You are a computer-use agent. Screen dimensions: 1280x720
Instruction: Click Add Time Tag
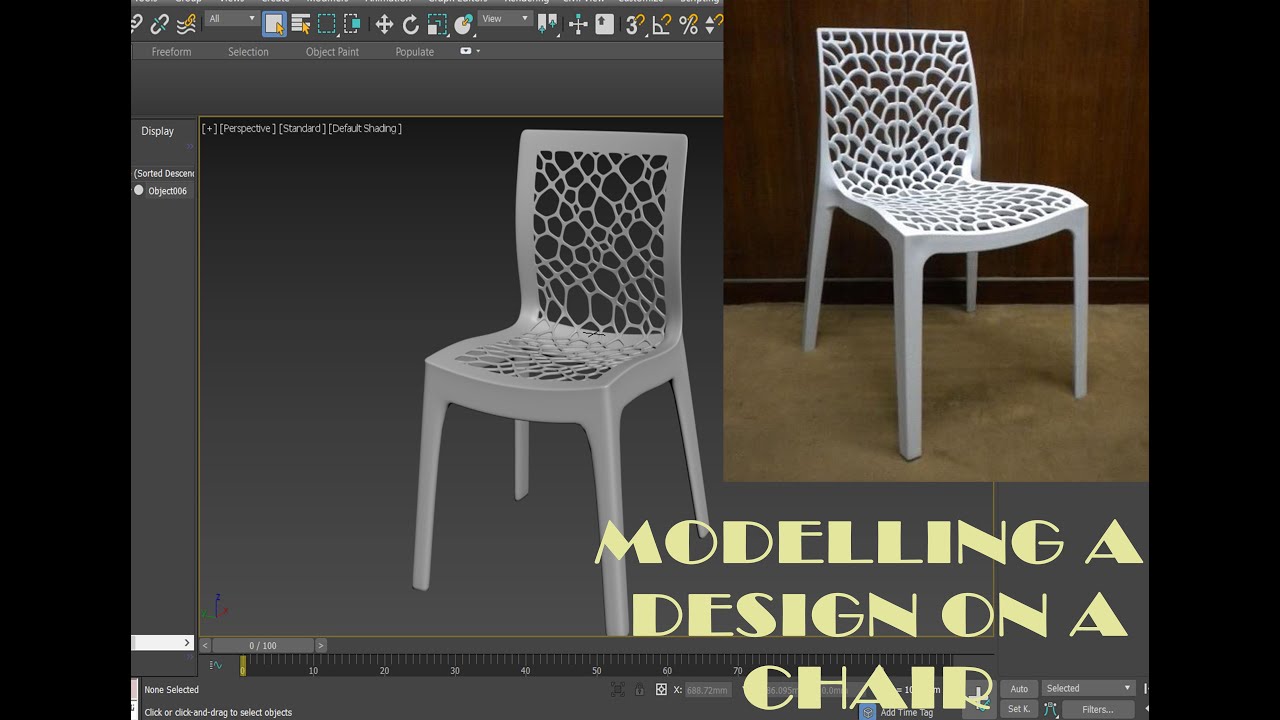coord(906,712)
